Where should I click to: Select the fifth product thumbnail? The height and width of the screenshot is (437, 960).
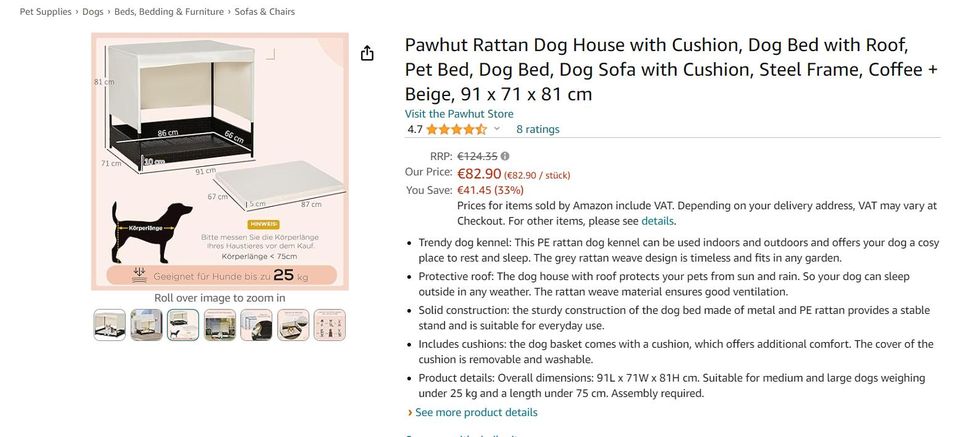(x=256, y=323)
